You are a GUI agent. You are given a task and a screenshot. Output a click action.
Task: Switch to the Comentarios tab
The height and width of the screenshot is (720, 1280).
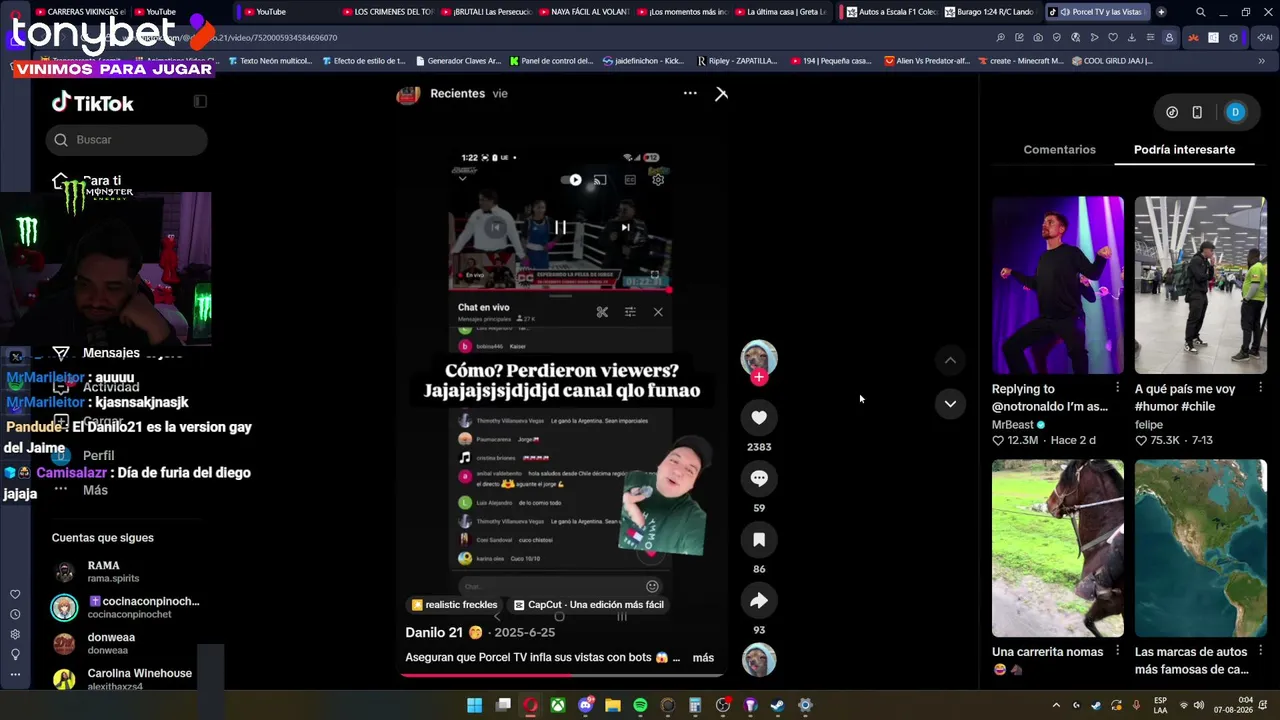click(1059, 150)
